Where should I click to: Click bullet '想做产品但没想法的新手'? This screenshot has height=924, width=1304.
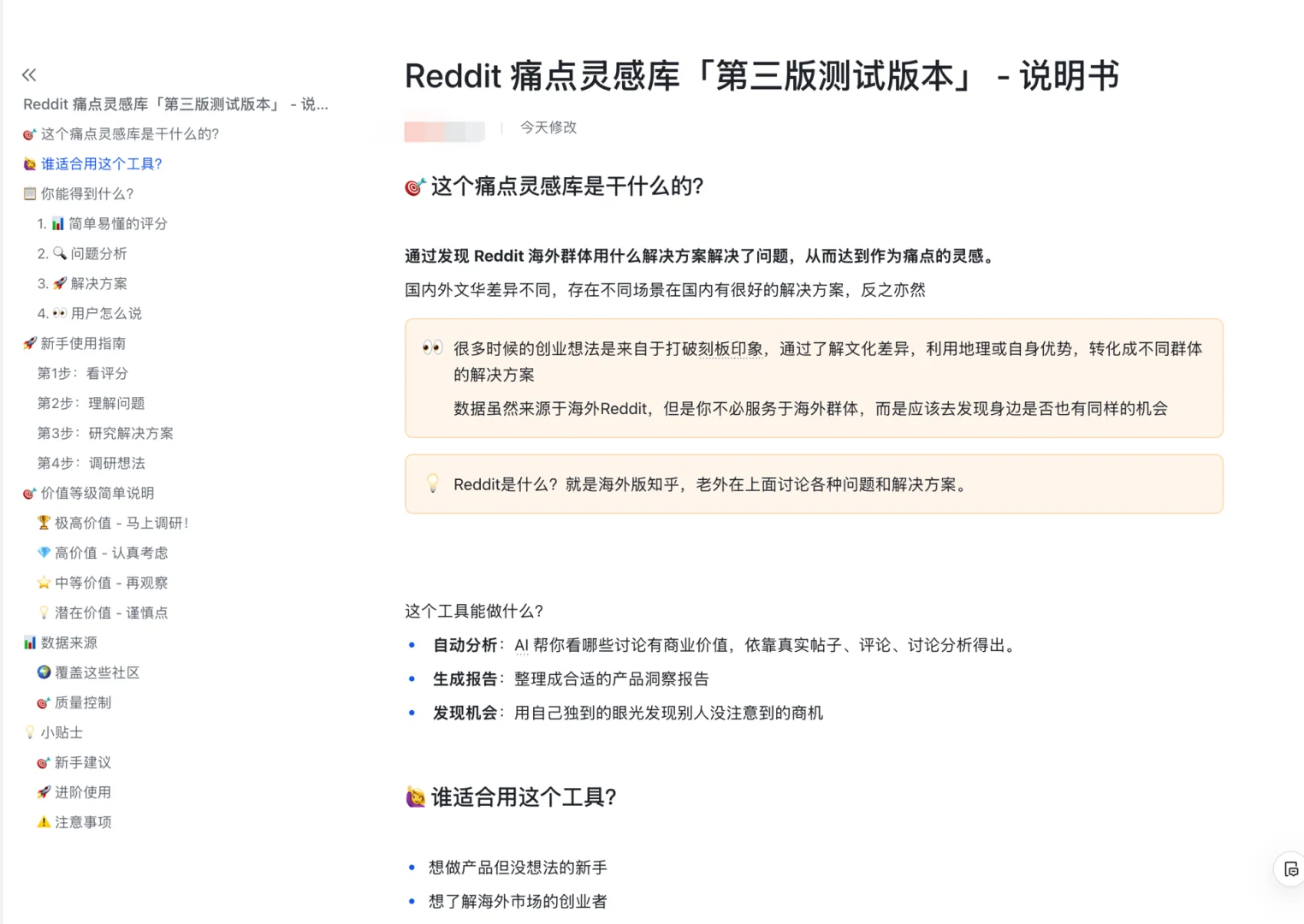coord(518,868)
